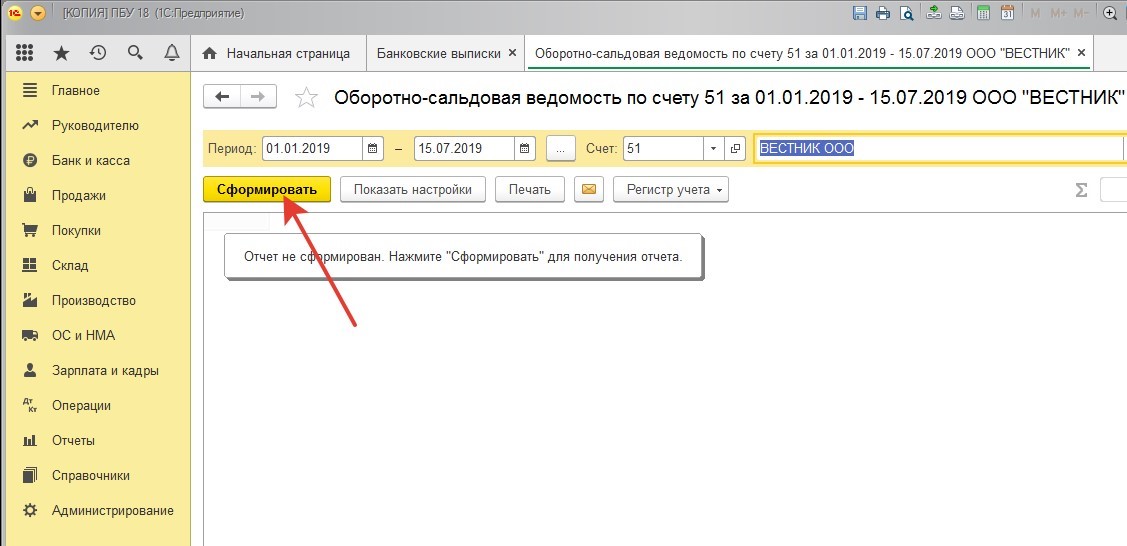
Task: Open Favorites via the star icon
Action: click(x=62, y=53)
